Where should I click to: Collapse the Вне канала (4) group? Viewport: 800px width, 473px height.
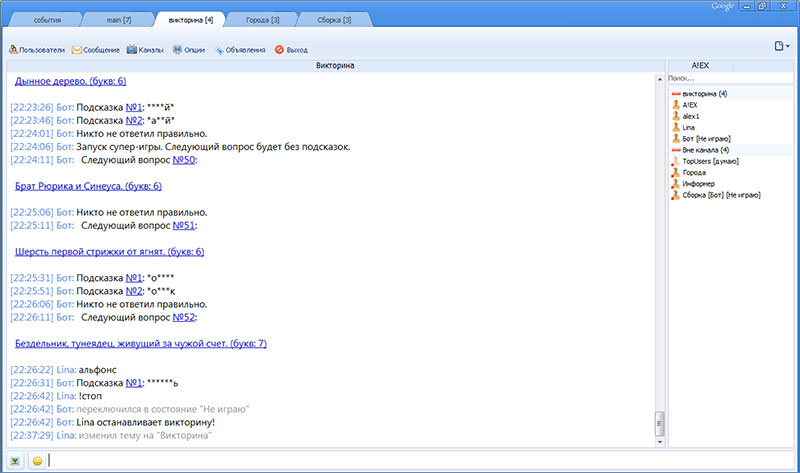coord(676,149)
